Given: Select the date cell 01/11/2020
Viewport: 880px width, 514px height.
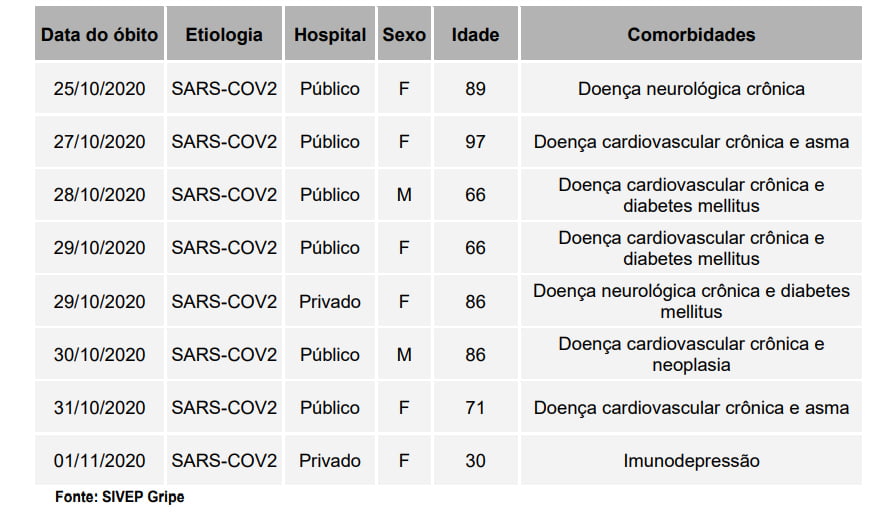Looking at the screenshot, I should click(x=99, y=461).
